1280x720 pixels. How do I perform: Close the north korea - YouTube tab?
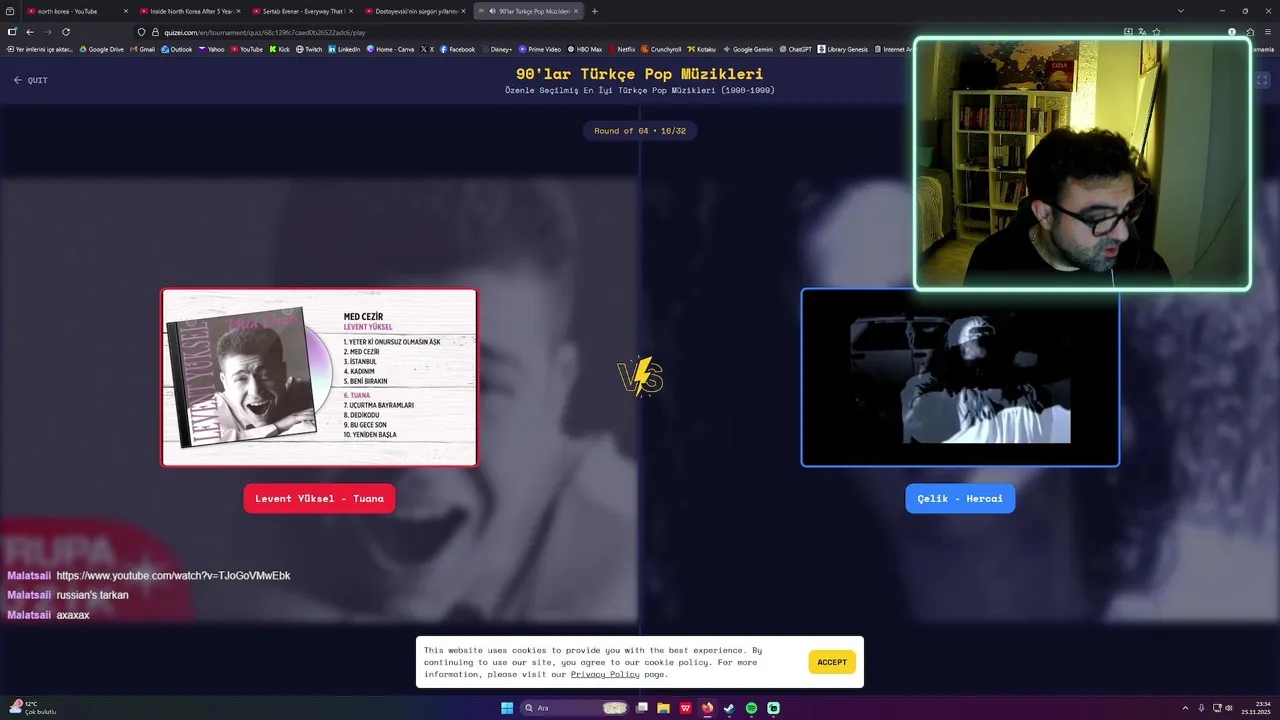125,11
